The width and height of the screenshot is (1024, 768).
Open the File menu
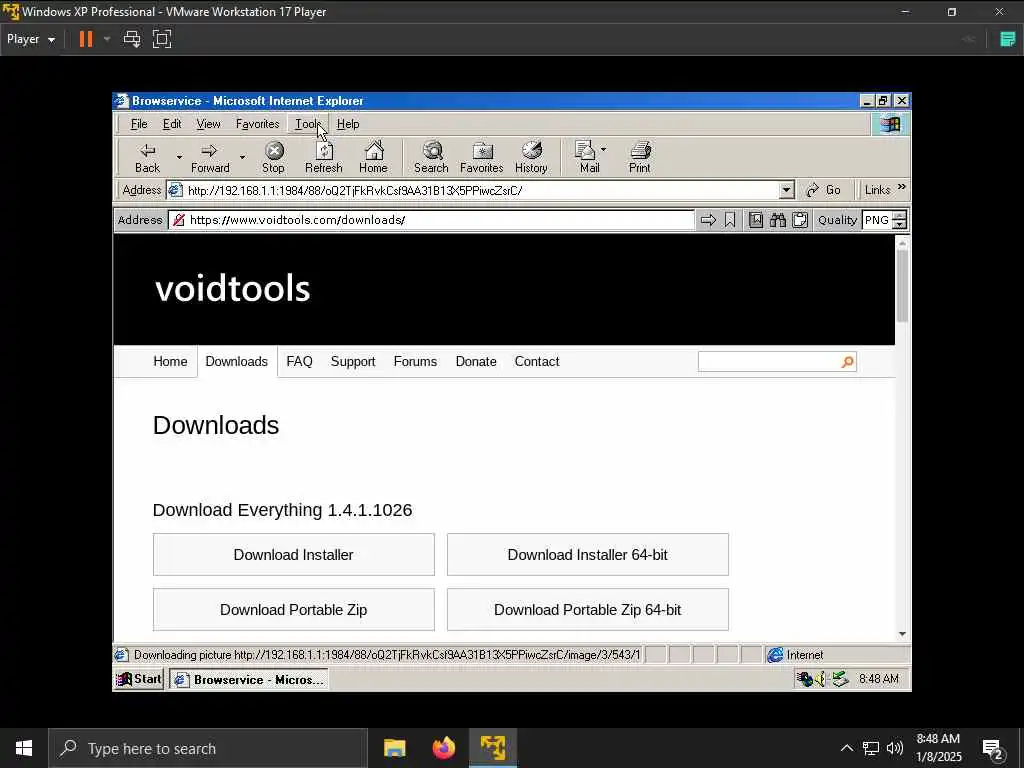point(139,124)
